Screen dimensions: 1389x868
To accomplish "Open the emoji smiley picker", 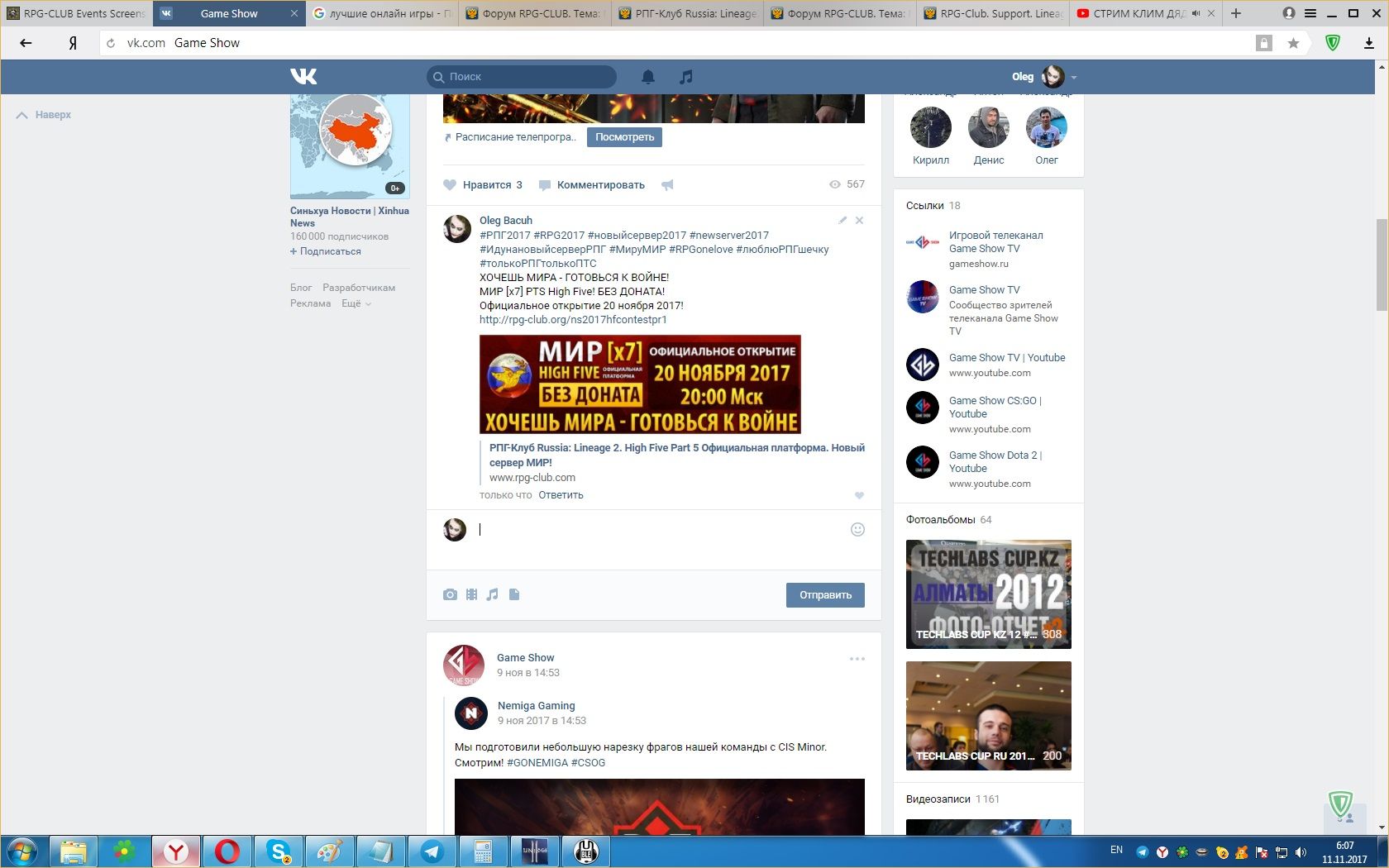I will (x=857, y=530).
